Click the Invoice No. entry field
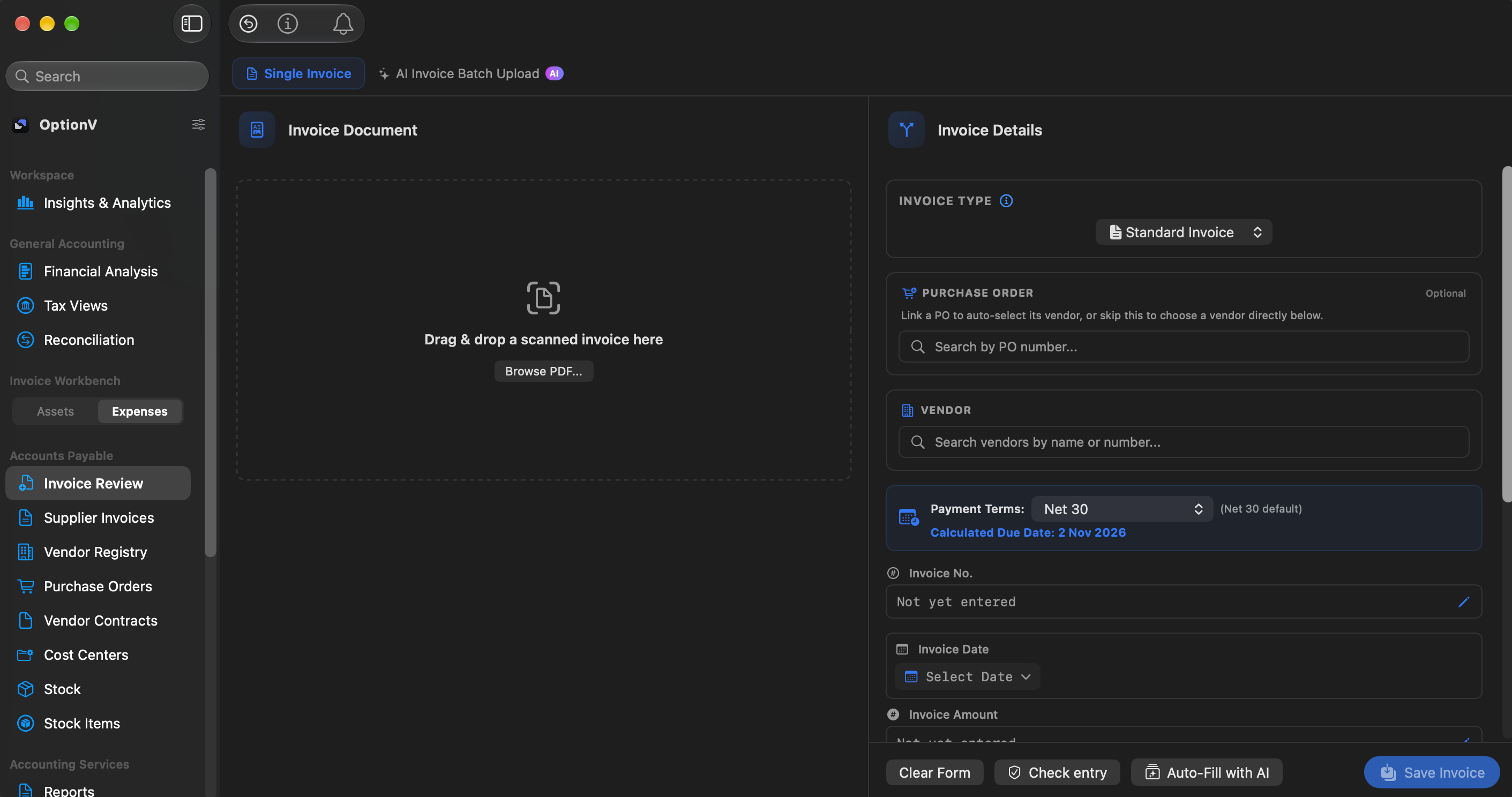The image size is (1512, 797). point(1184,601)
